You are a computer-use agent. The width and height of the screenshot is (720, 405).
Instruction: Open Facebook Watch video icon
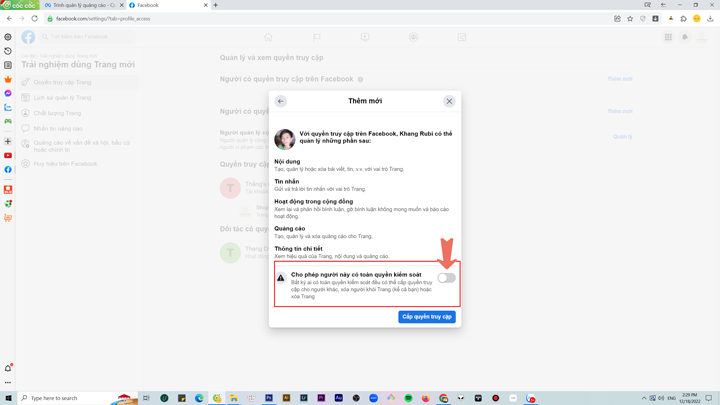click(365, 37)
